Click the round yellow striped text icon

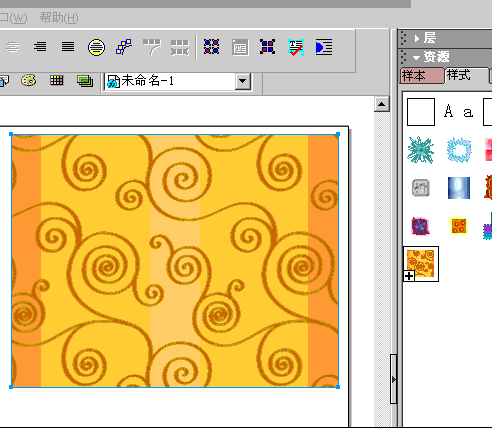[96, 47]
